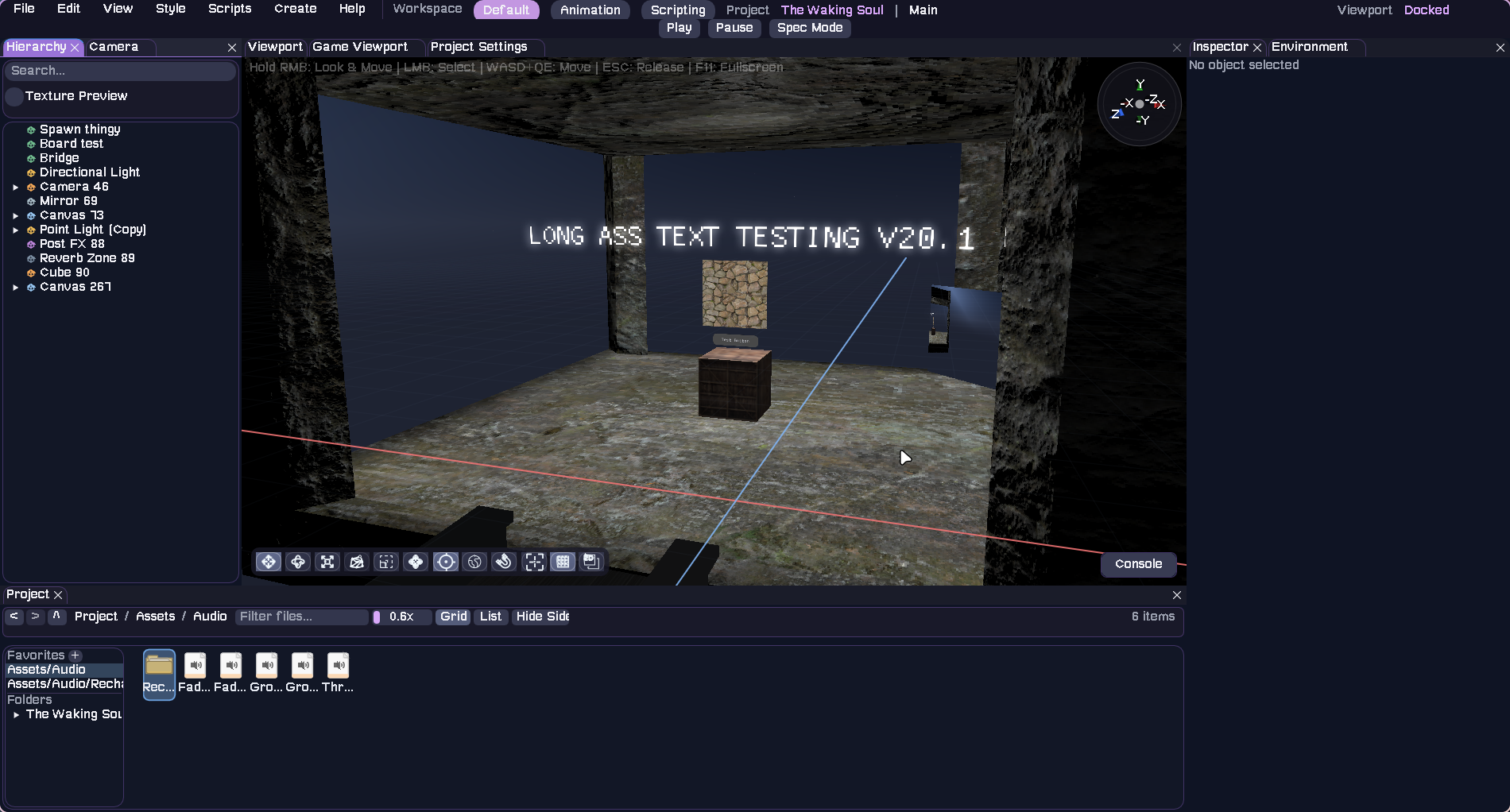Enable Spec Mode

point(809,28)
